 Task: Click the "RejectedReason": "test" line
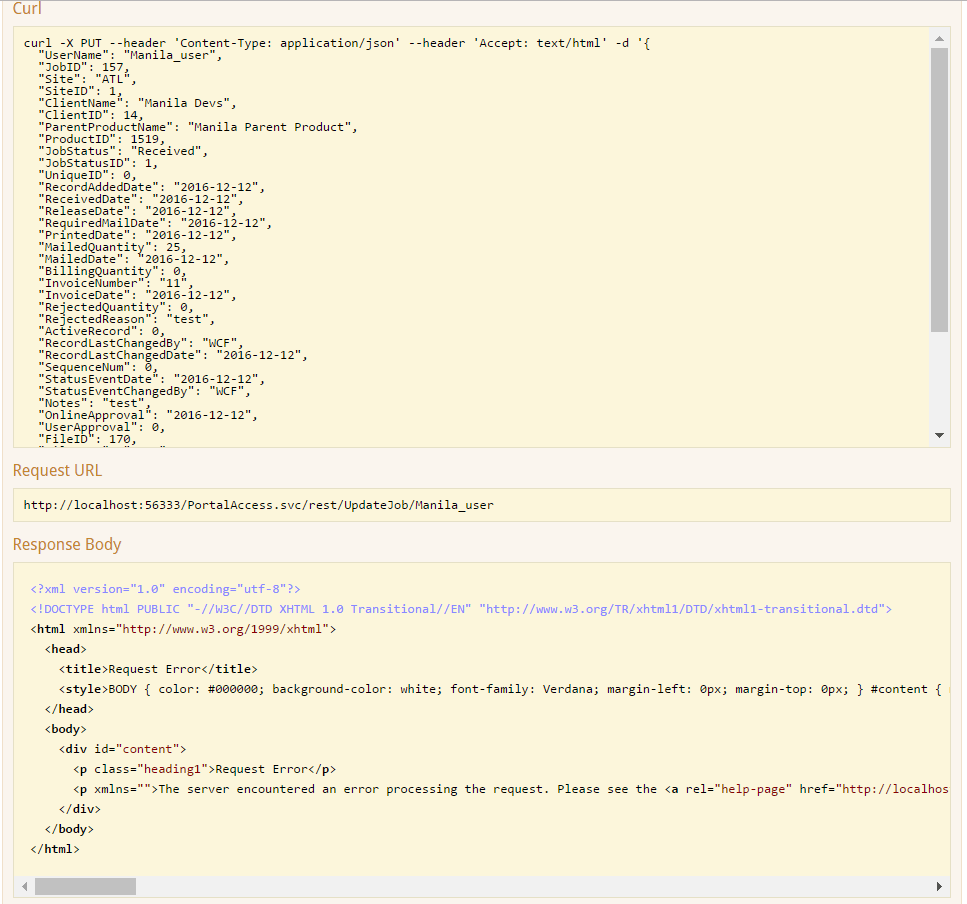(x=126, y=320)
